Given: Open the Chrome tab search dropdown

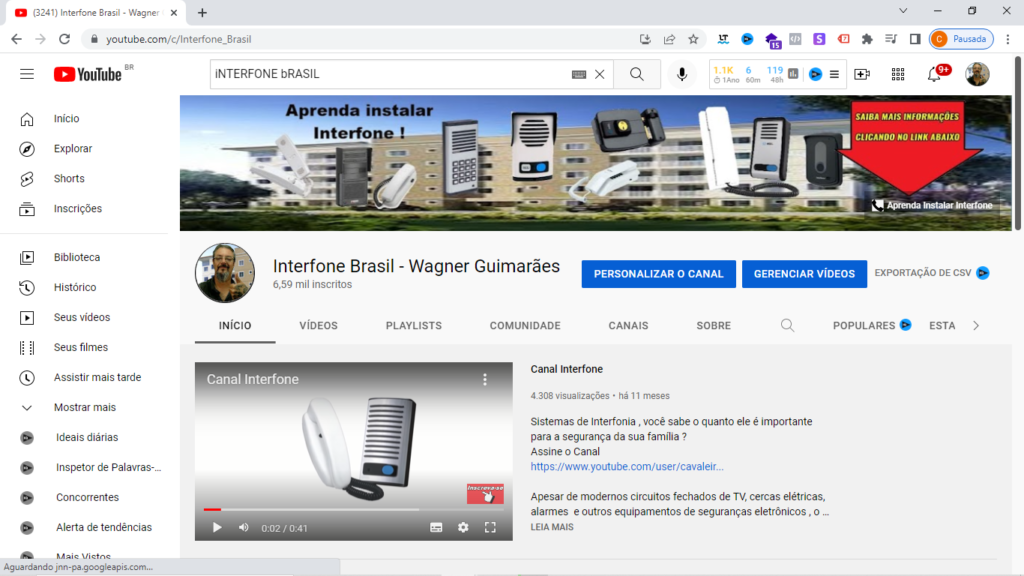Looking at the screenshot, I should [903, 11].
